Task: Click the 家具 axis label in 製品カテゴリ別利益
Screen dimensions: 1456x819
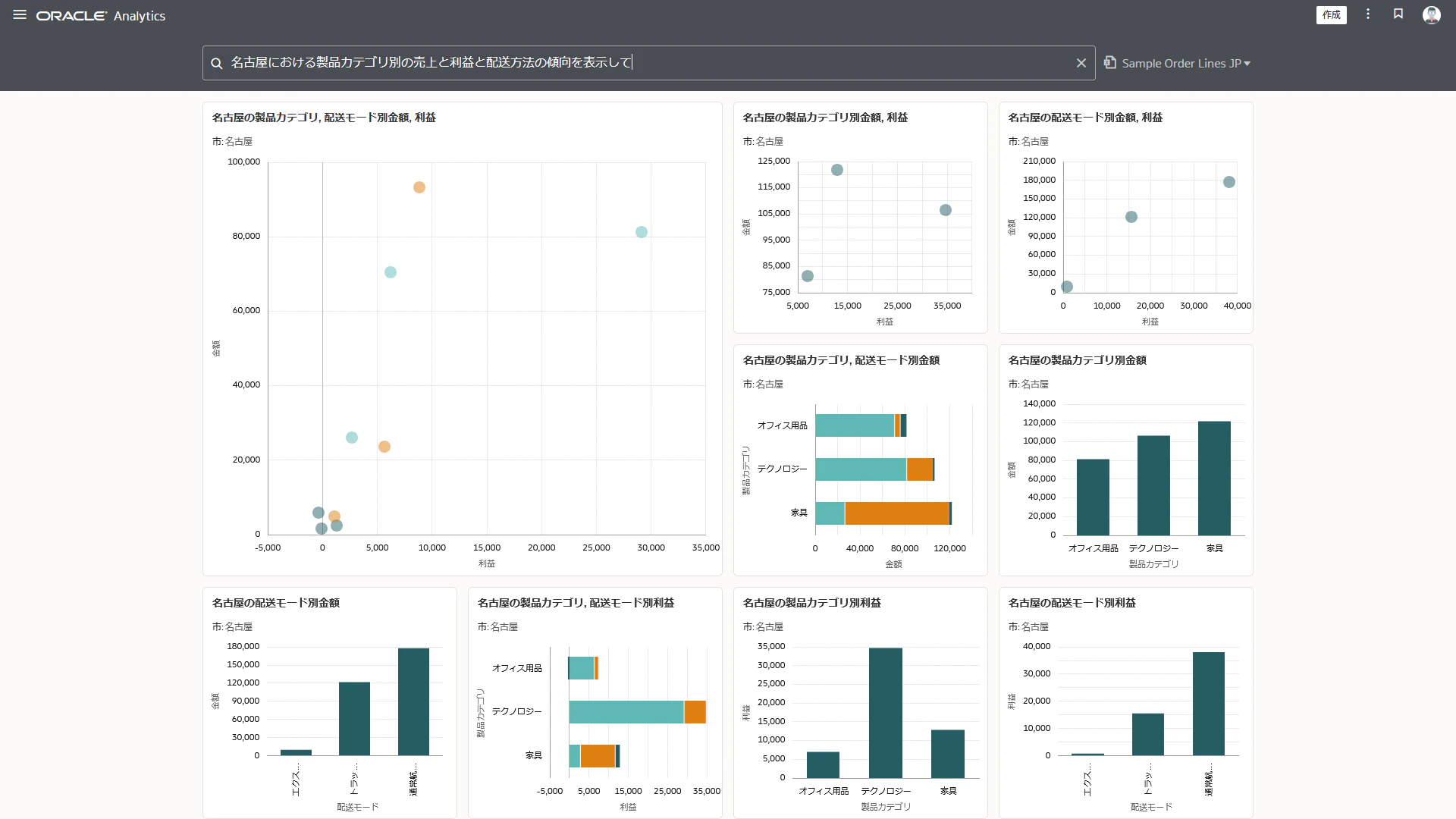Action: pos(948,791)
